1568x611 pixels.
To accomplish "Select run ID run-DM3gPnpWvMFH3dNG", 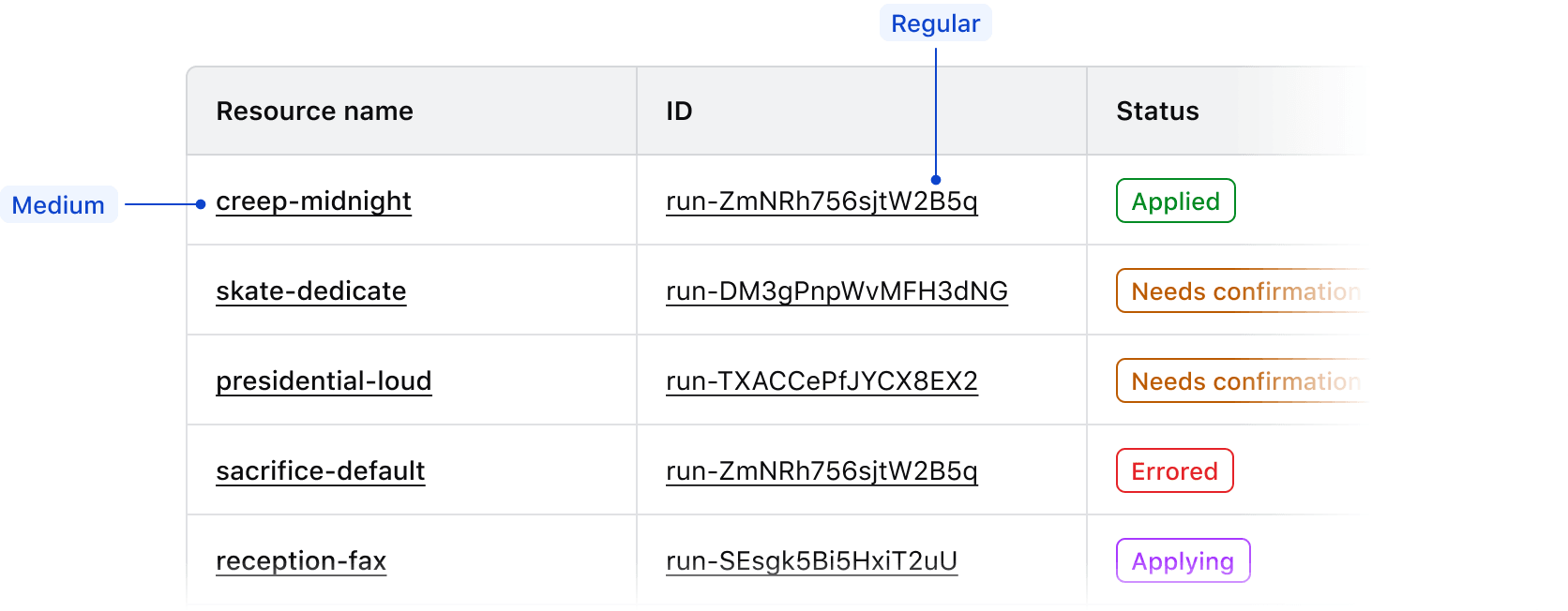I will point(837,291).
